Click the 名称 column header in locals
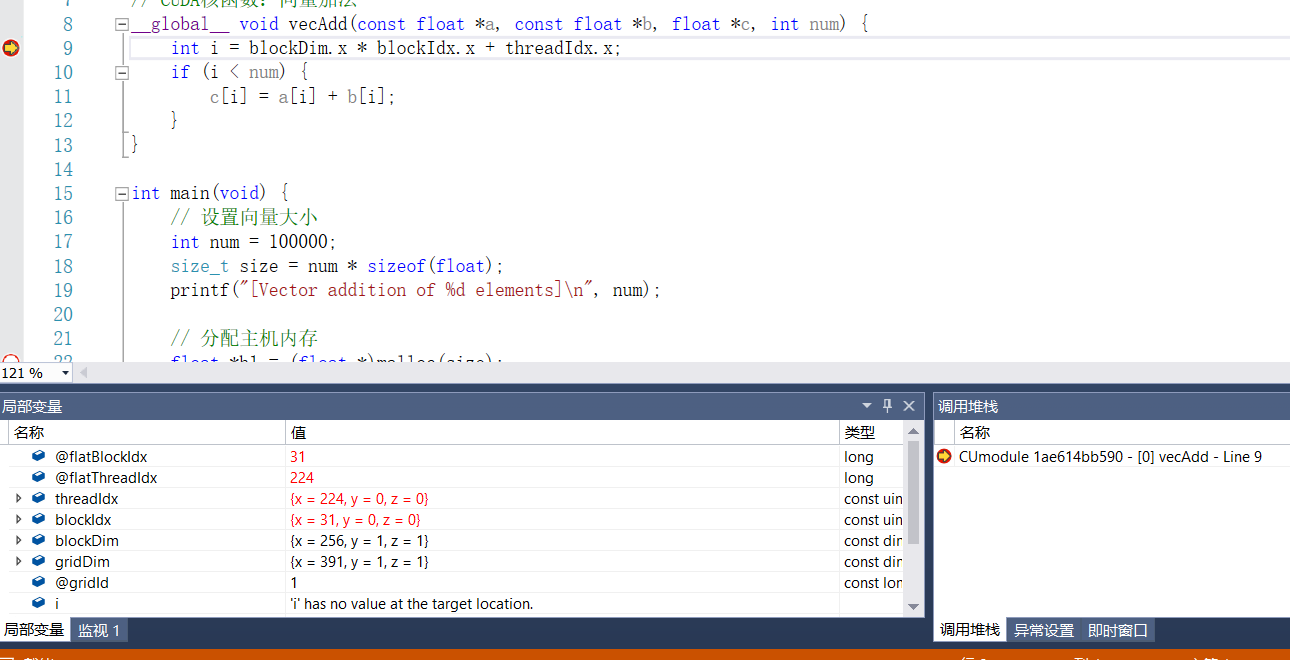The width and height of the screenshot is (1290, 660). pyautogui.click(x=147, y=432)
